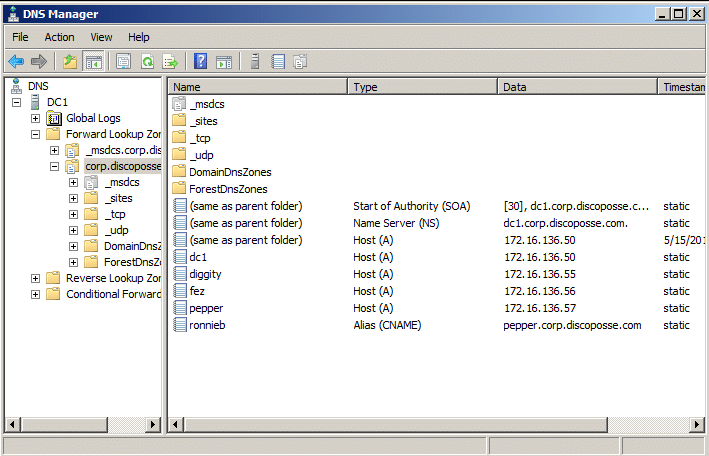Expand the Global Logs tree node
This screenshot has width=709, height=456.
pos(36,118)
